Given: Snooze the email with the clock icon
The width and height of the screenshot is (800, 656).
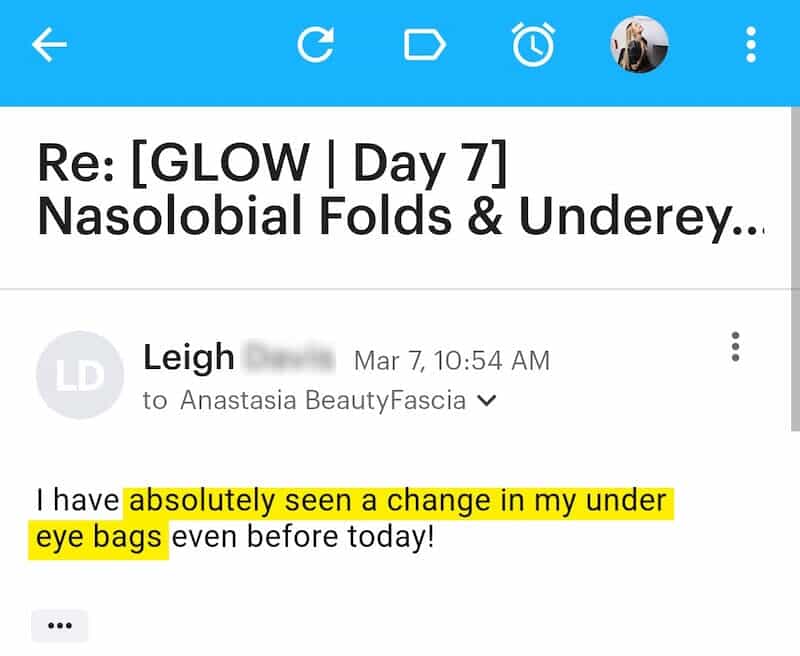Looking at the screenshot, I should (532, 45).
